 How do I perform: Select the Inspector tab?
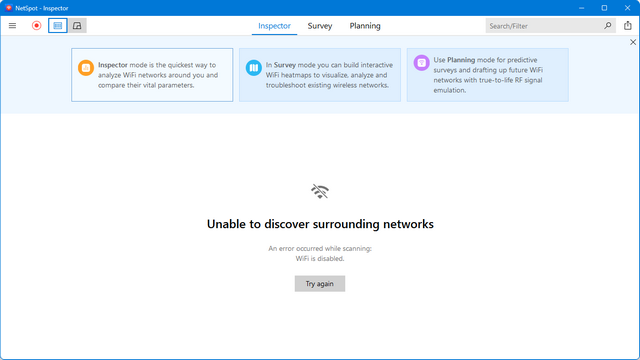pos(274,26)
